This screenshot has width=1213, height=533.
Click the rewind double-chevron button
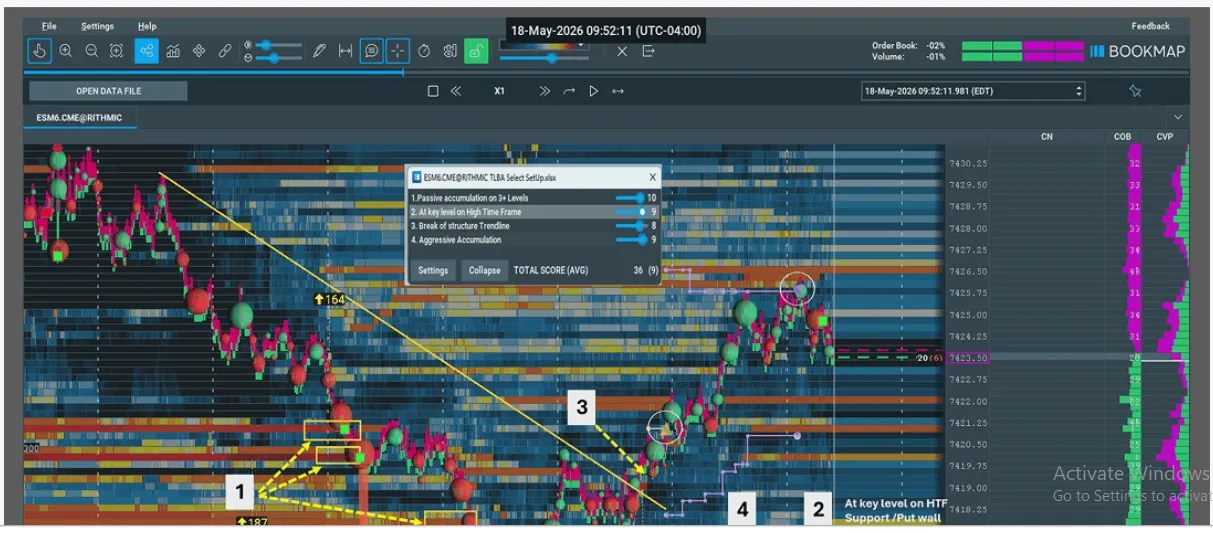(x=456, y=91)
